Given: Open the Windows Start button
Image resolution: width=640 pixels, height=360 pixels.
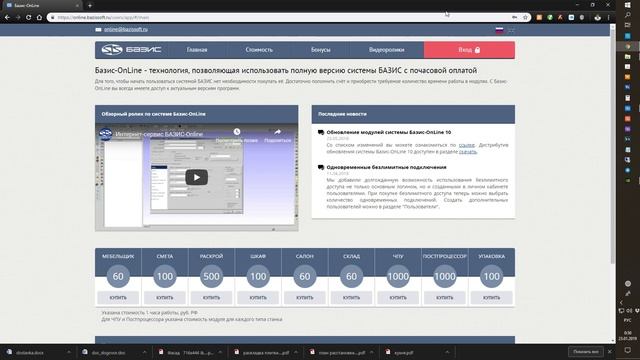Looking at the screenshot, I should (628, 5).
